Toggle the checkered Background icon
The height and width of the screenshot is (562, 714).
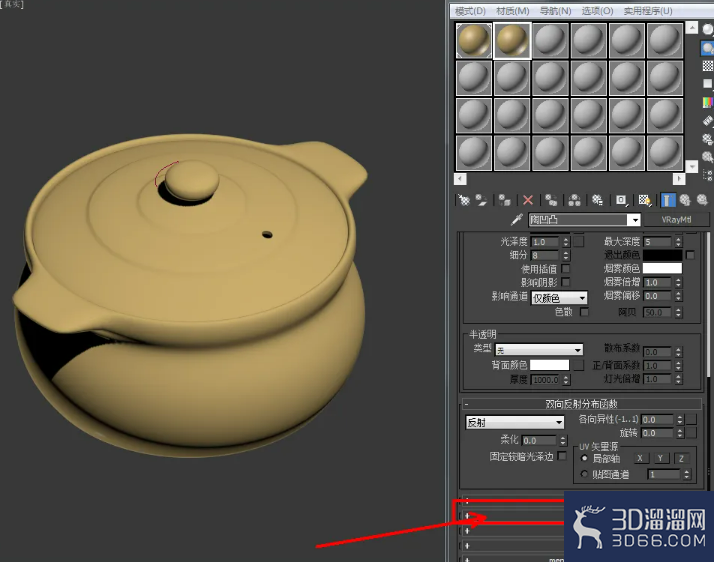[707, 66]
